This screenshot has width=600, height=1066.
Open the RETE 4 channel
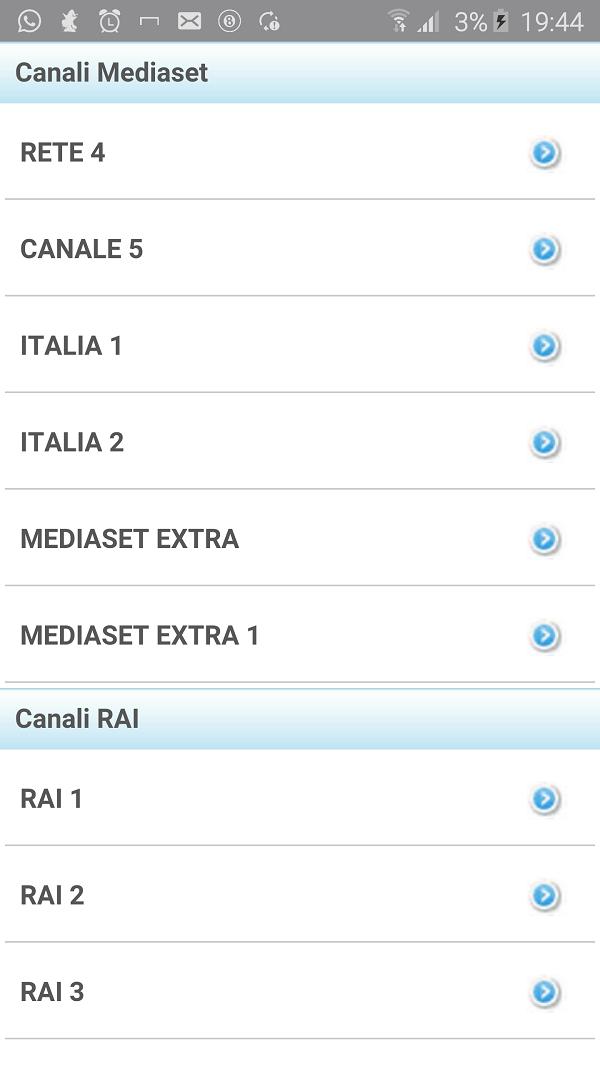[62, 152]
